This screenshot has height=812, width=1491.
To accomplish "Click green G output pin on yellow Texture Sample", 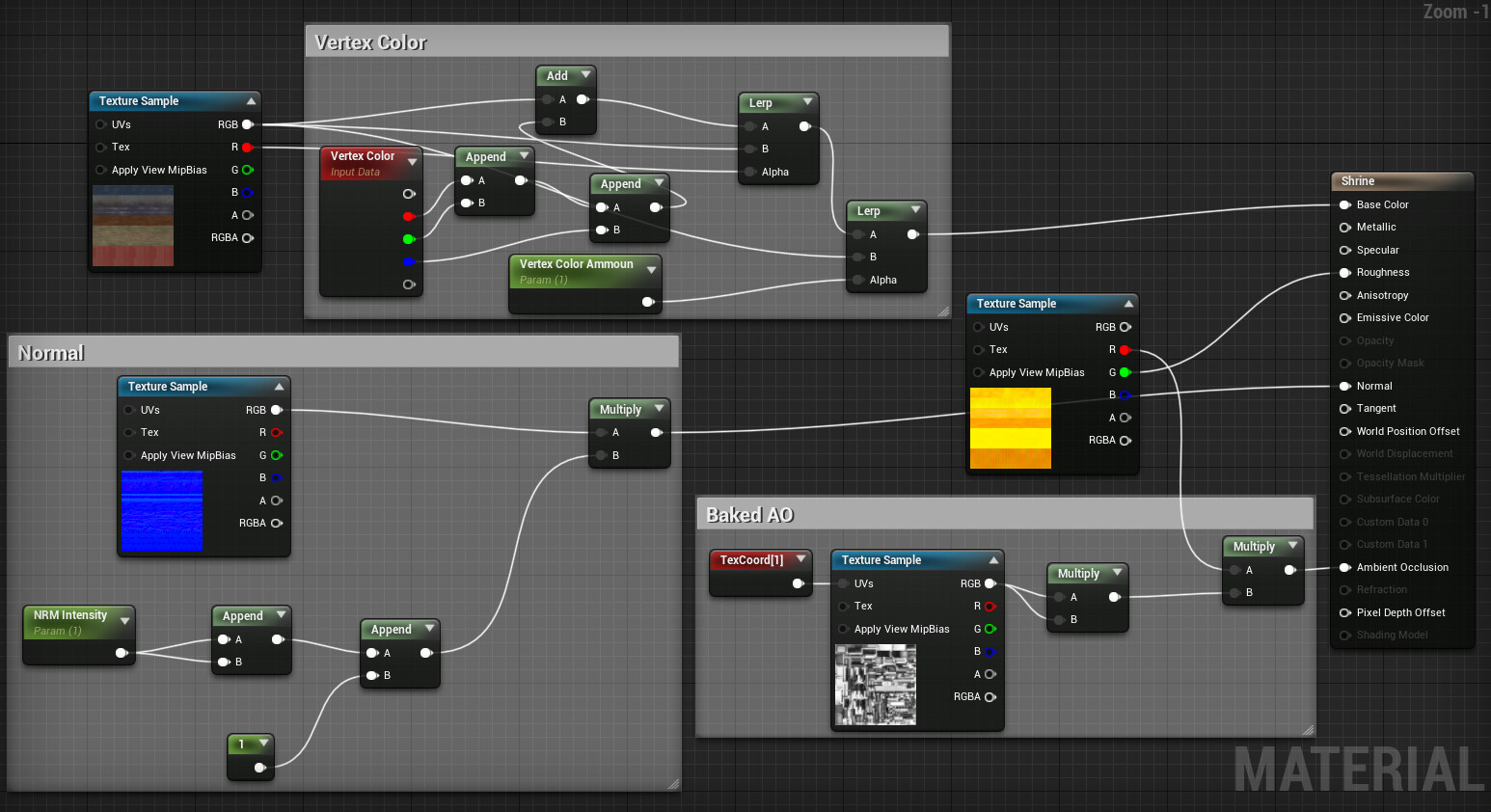I will click(1125, 372).
